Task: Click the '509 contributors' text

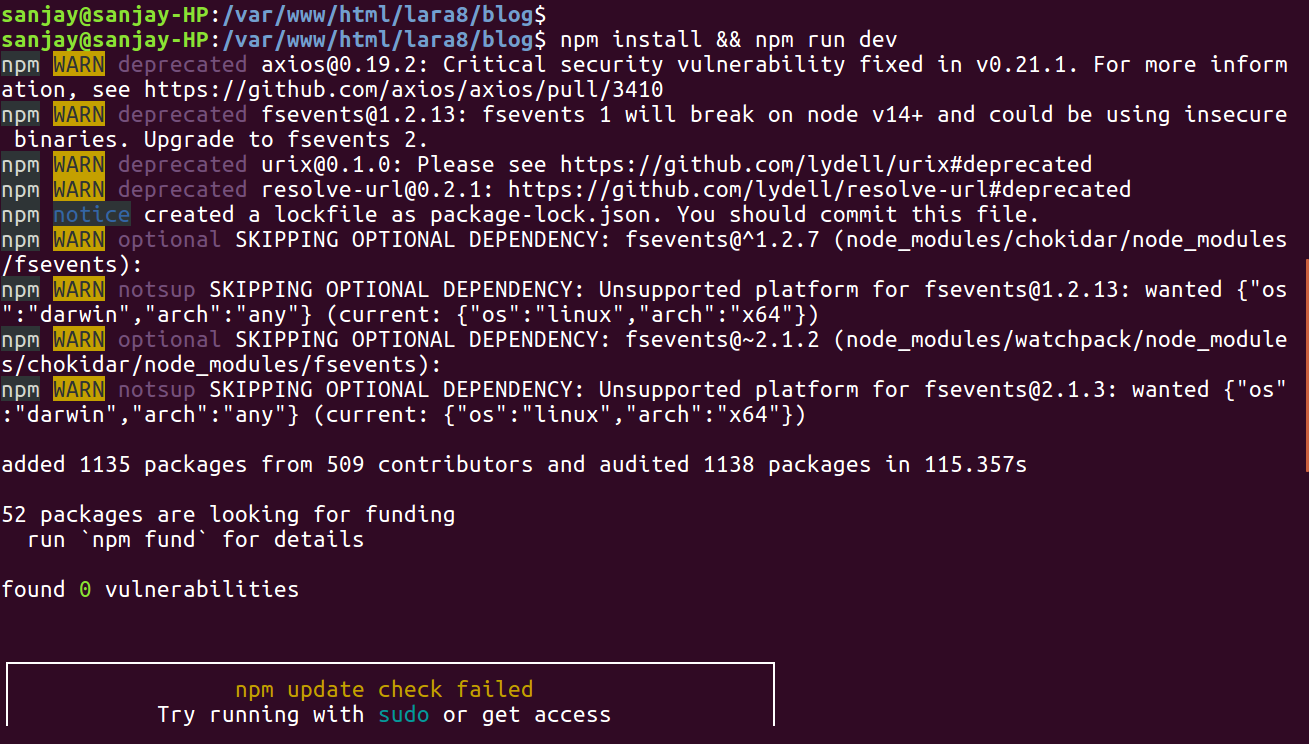Action: point(430,465)
